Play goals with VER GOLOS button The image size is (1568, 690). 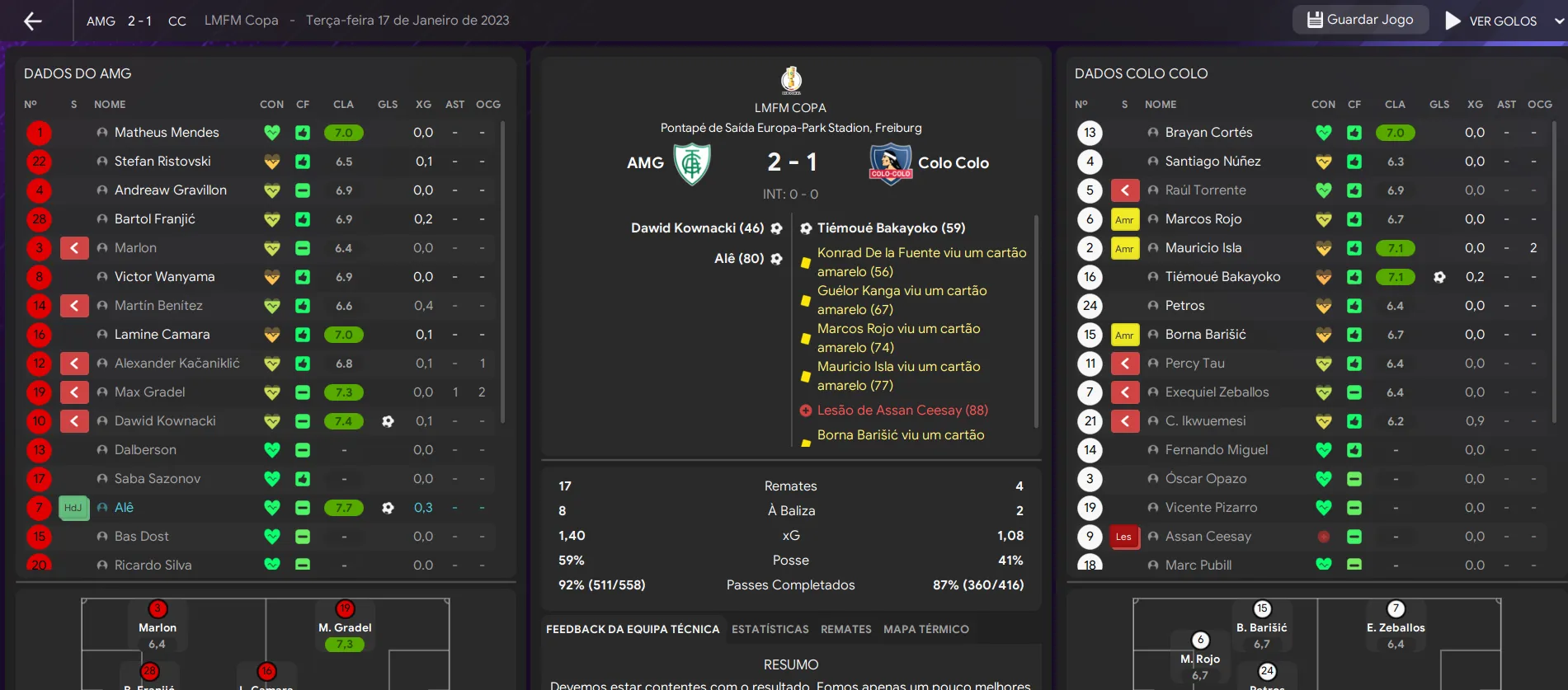pos(1491,21)
